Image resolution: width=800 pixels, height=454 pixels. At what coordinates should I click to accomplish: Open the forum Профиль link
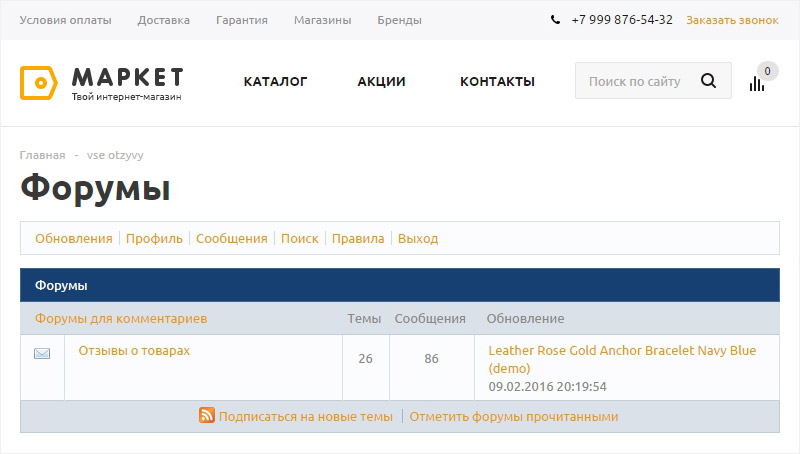point(154,239)
